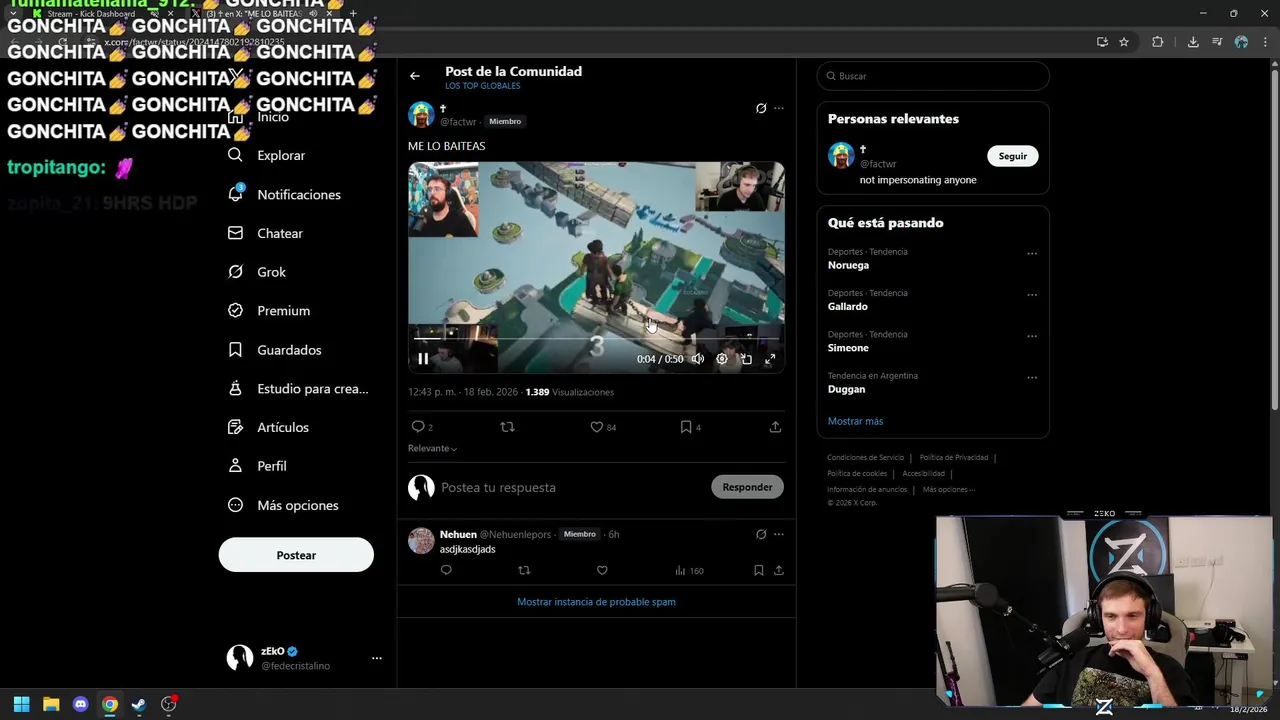This screenshot has height=720, width=1280.
Task: Pause the video playback
Action: click(423, 359)
